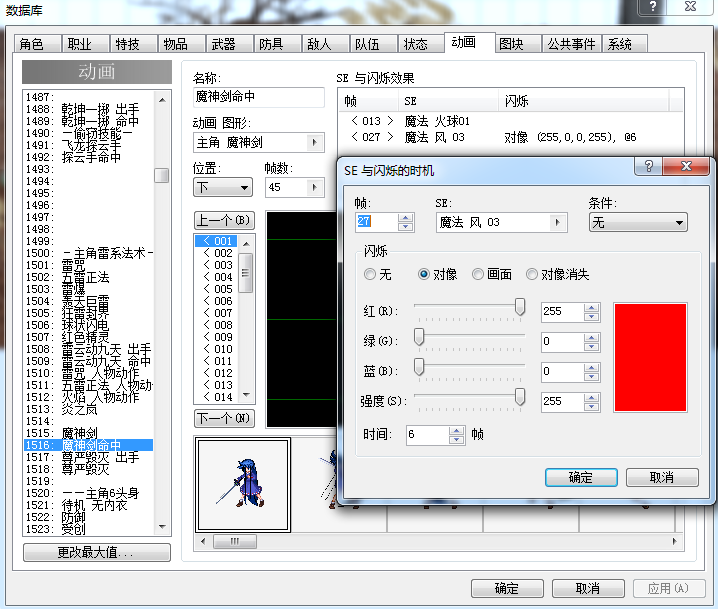Image resolution: width=718 pixels, height=609 pixels.
Task: Increase frame value with up spinner arrow
Action: click(x=405, y=218)
